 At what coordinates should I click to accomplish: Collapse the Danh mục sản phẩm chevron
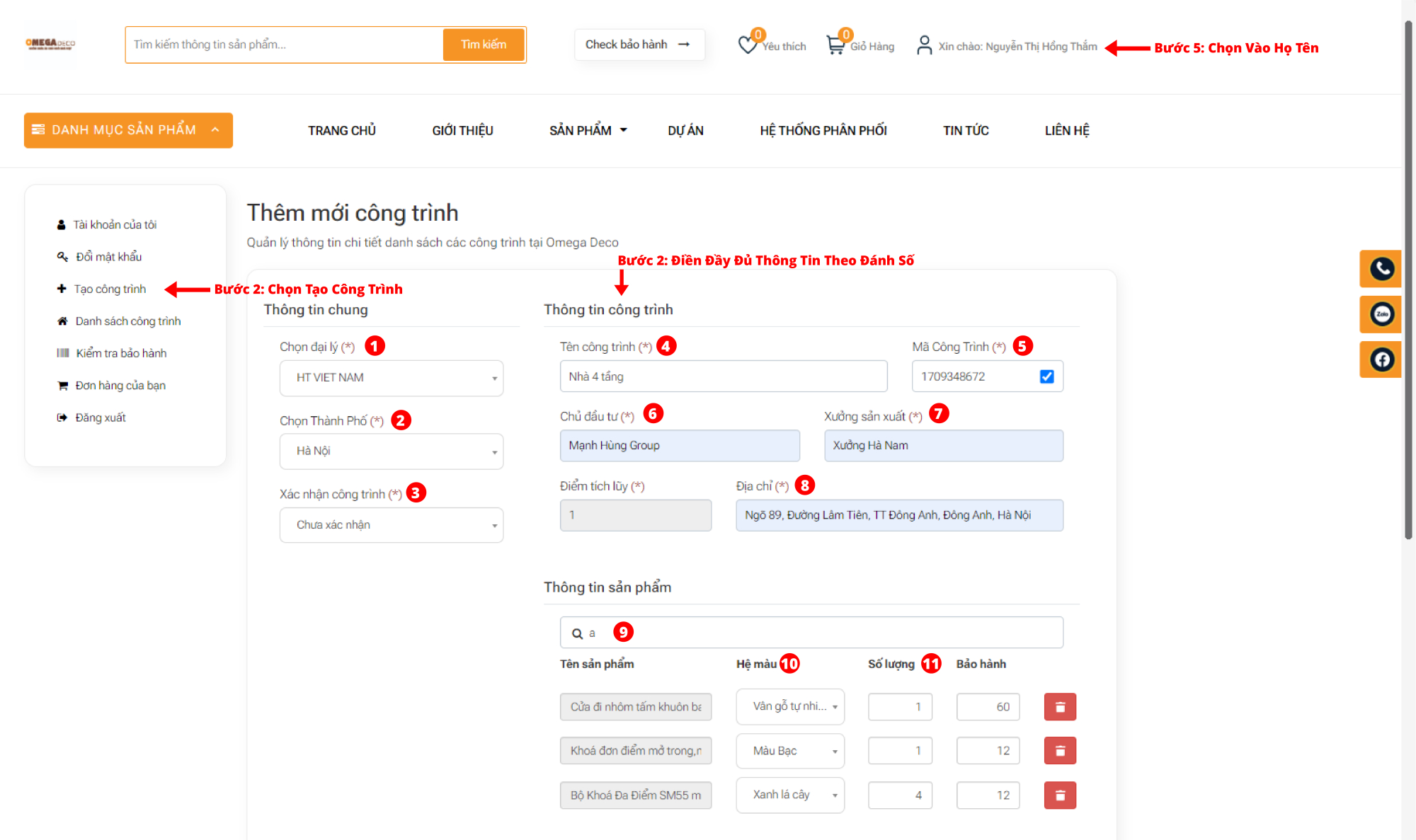tap(215, 130)
